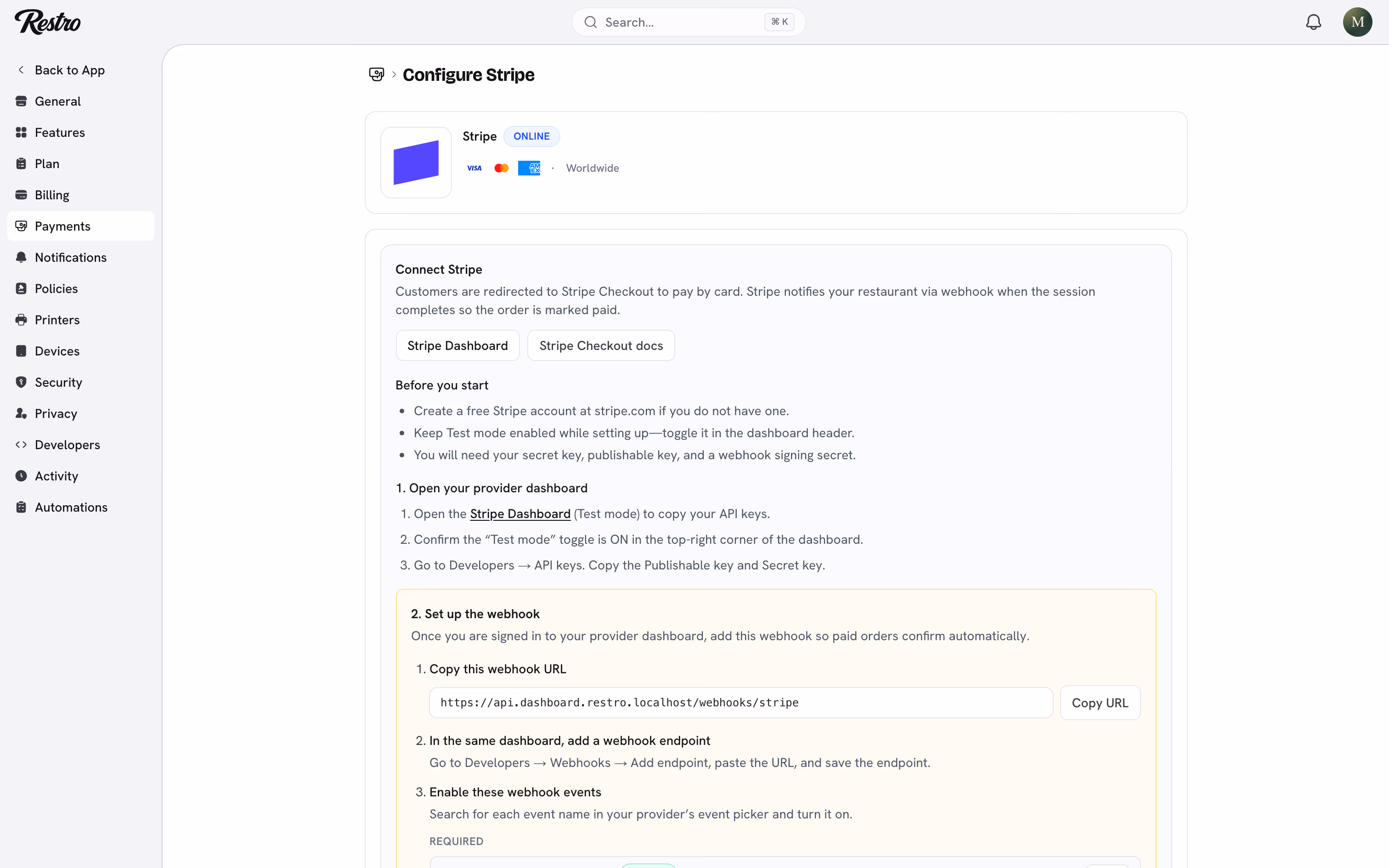This screenshot has width=1389, height=868.
Task: Click the Policies sidebar icon
Action: tap(21, 289)
